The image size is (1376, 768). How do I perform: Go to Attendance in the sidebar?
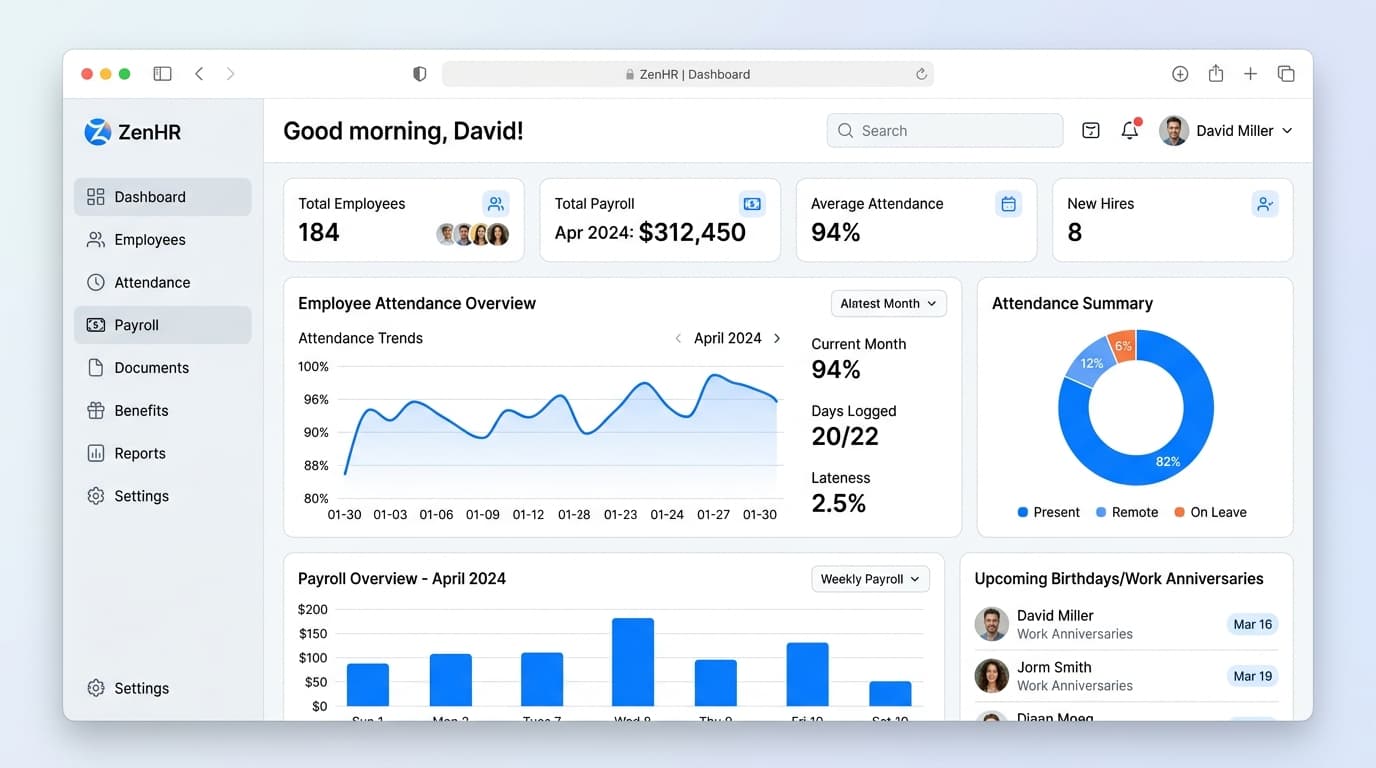(x=163, y=283)
